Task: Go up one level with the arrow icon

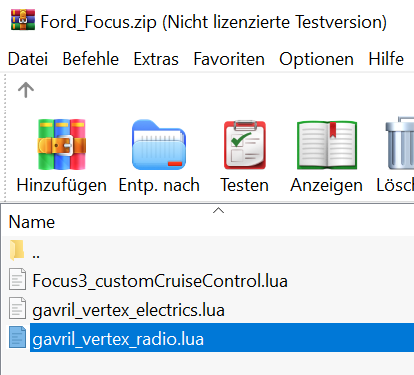Action: point(26,90)
